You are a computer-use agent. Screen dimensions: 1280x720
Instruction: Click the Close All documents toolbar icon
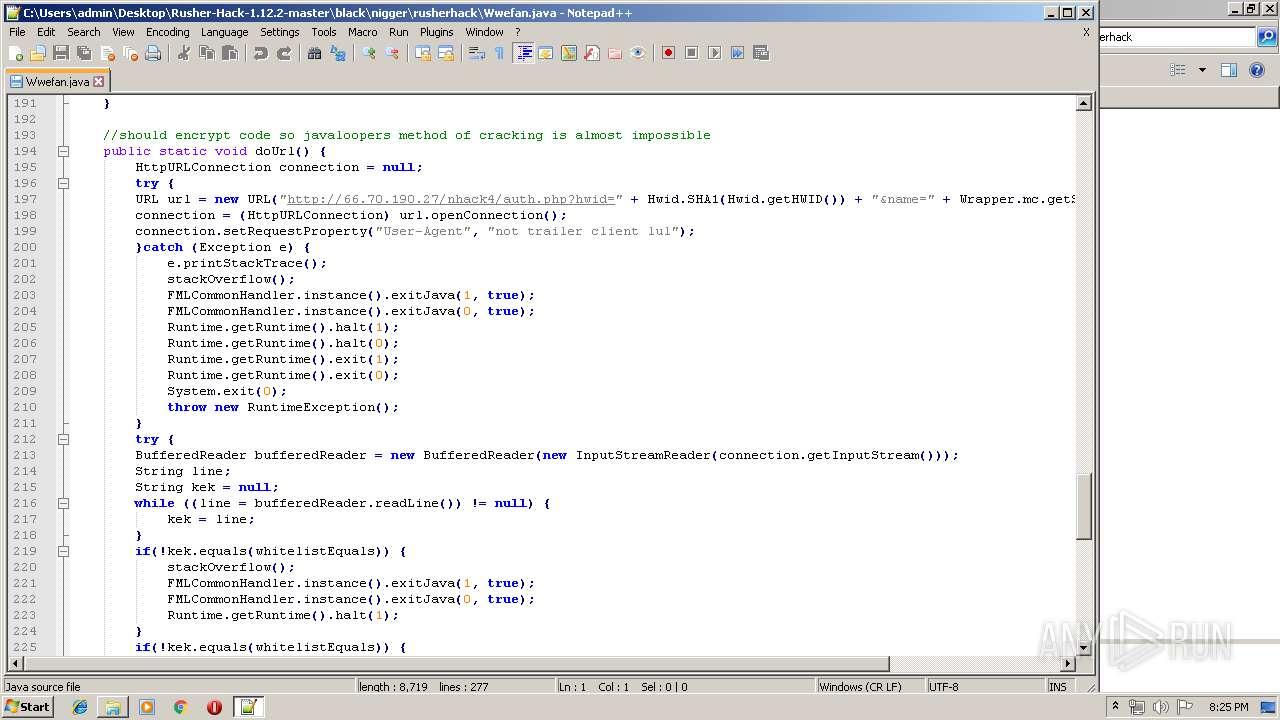(130, 53)
